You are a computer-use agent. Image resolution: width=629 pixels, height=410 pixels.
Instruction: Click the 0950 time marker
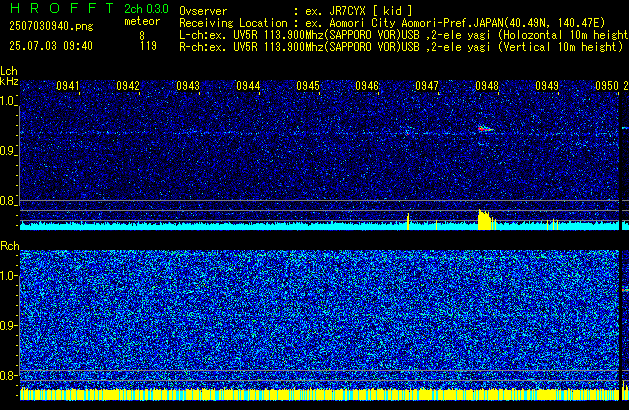607,86
